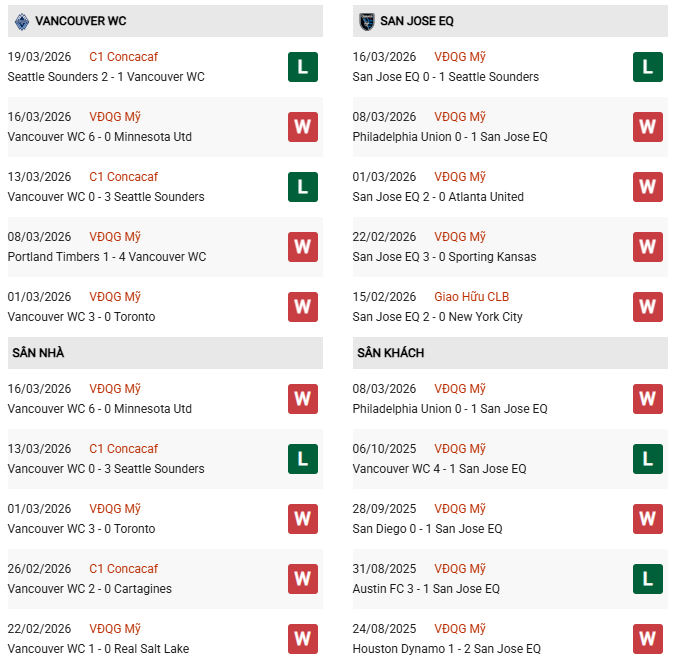Click the San Jose EQ team logo
The width and height of the screenshot is (673, 662).
click(366, 21)
